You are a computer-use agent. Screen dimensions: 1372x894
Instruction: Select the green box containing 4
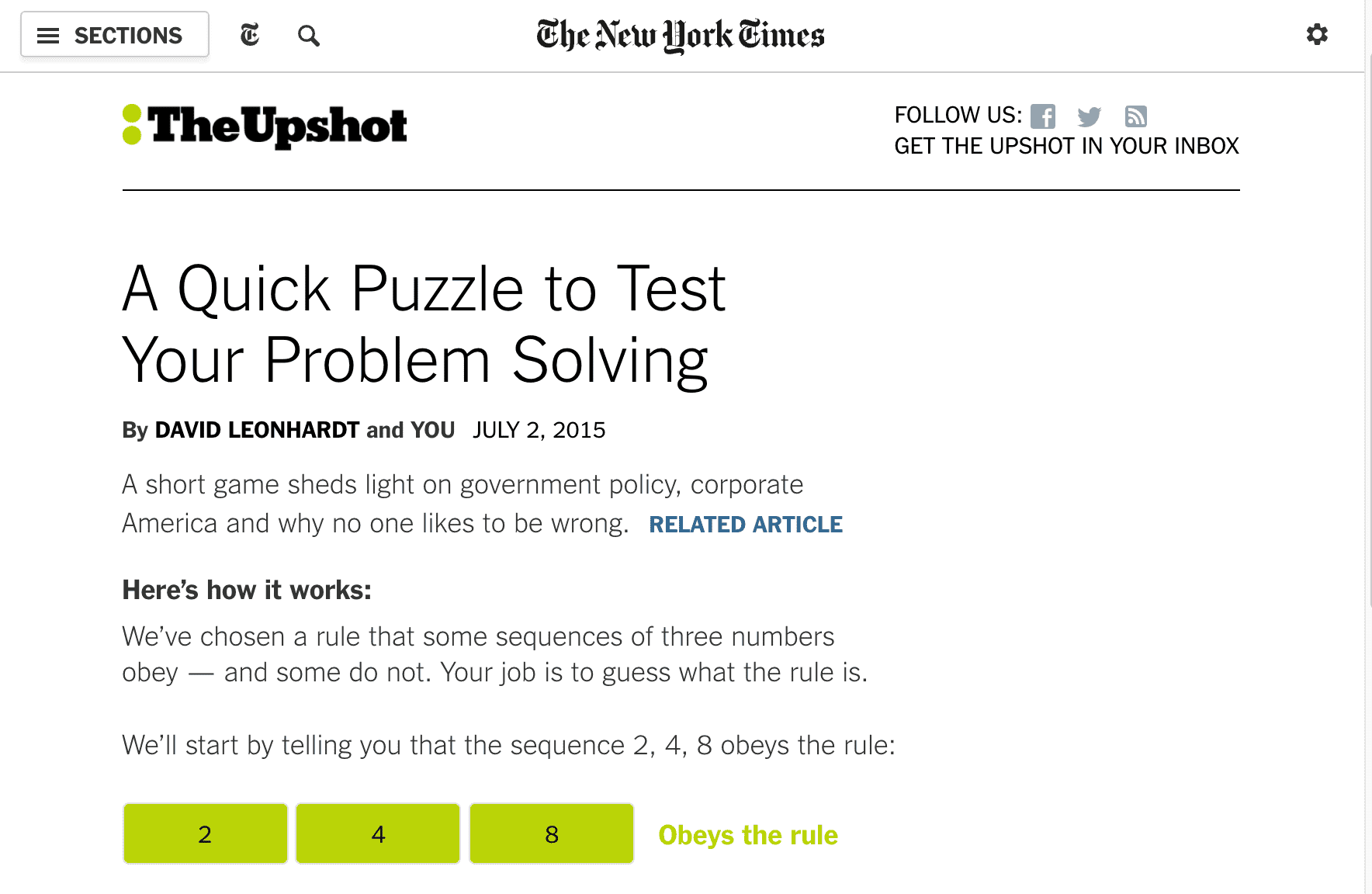(378, 833)
